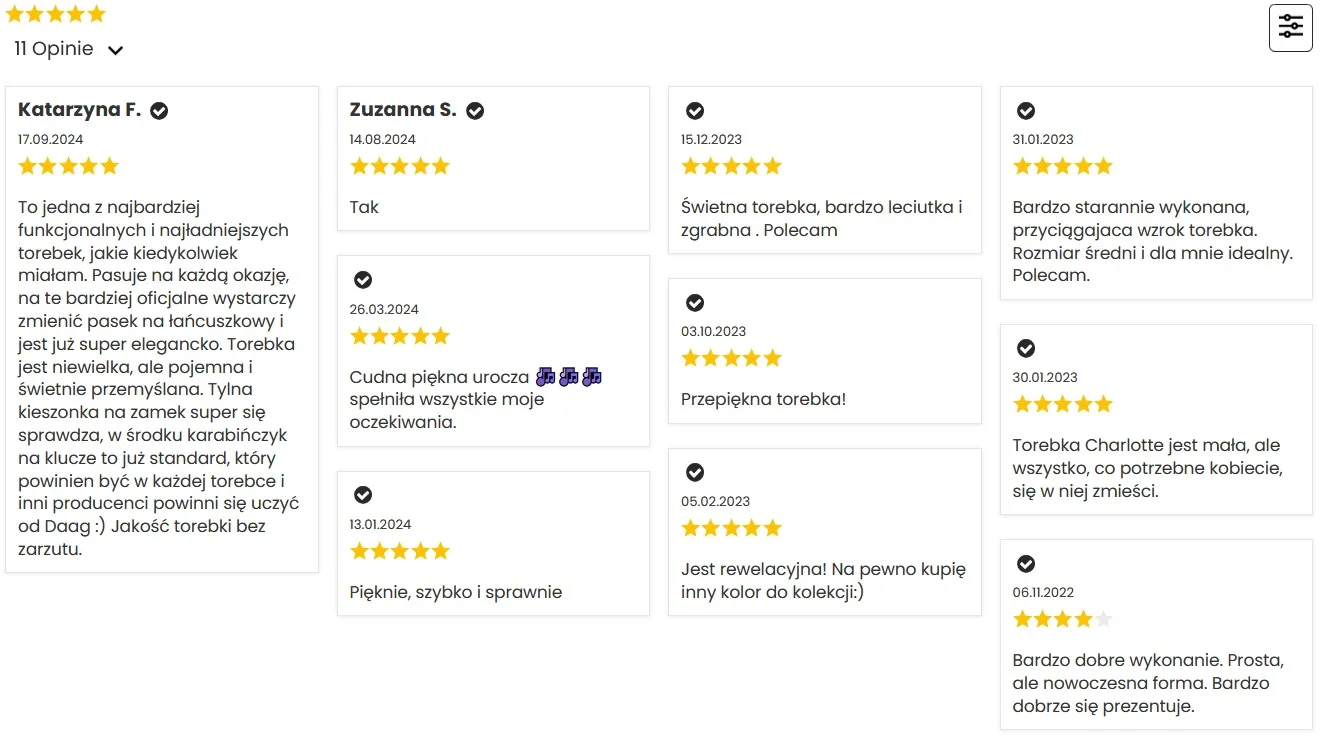Expand the 11 Opinie dropdown chevron
This screenshot has width=1322, height=736.
pyautogui.click(x=115, y=50)
